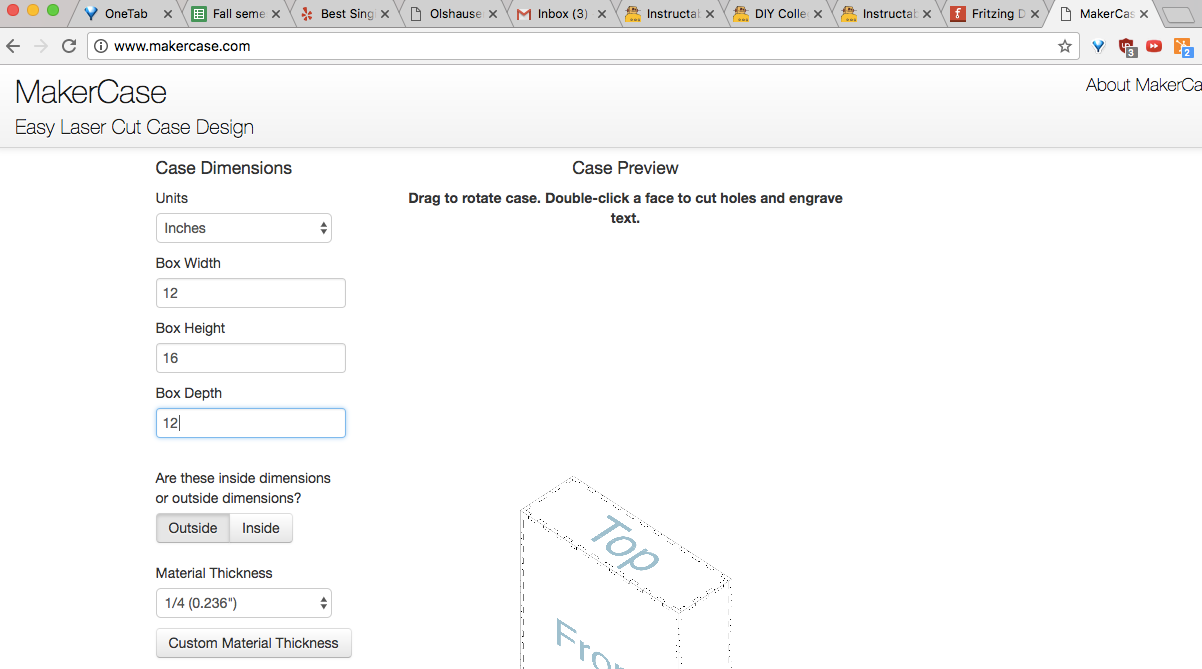Click the MakerCase site title

click(x=91, y=93)
